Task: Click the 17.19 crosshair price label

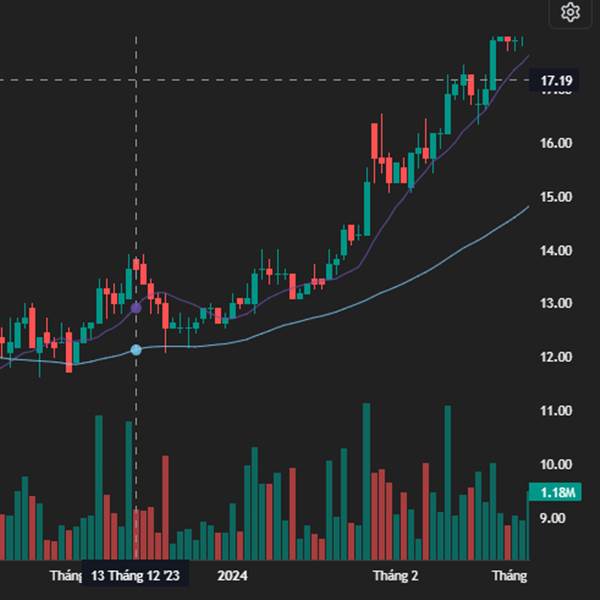Action: point(554,81)
